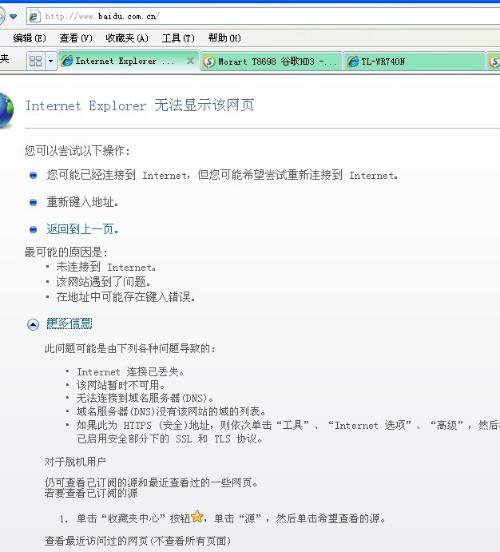Click the text 对于脱机用户

pyautogui.click(x=75, y=462)
